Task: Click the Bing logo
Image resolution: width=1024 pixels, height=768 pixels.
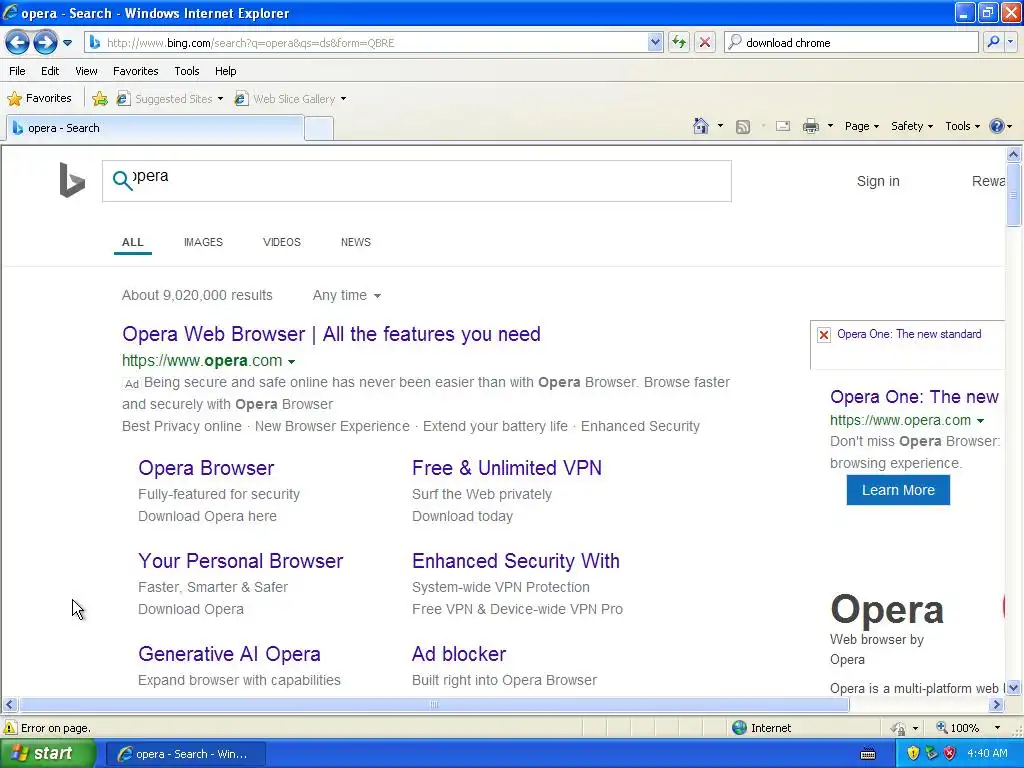Action: click(x=72, y=180)
